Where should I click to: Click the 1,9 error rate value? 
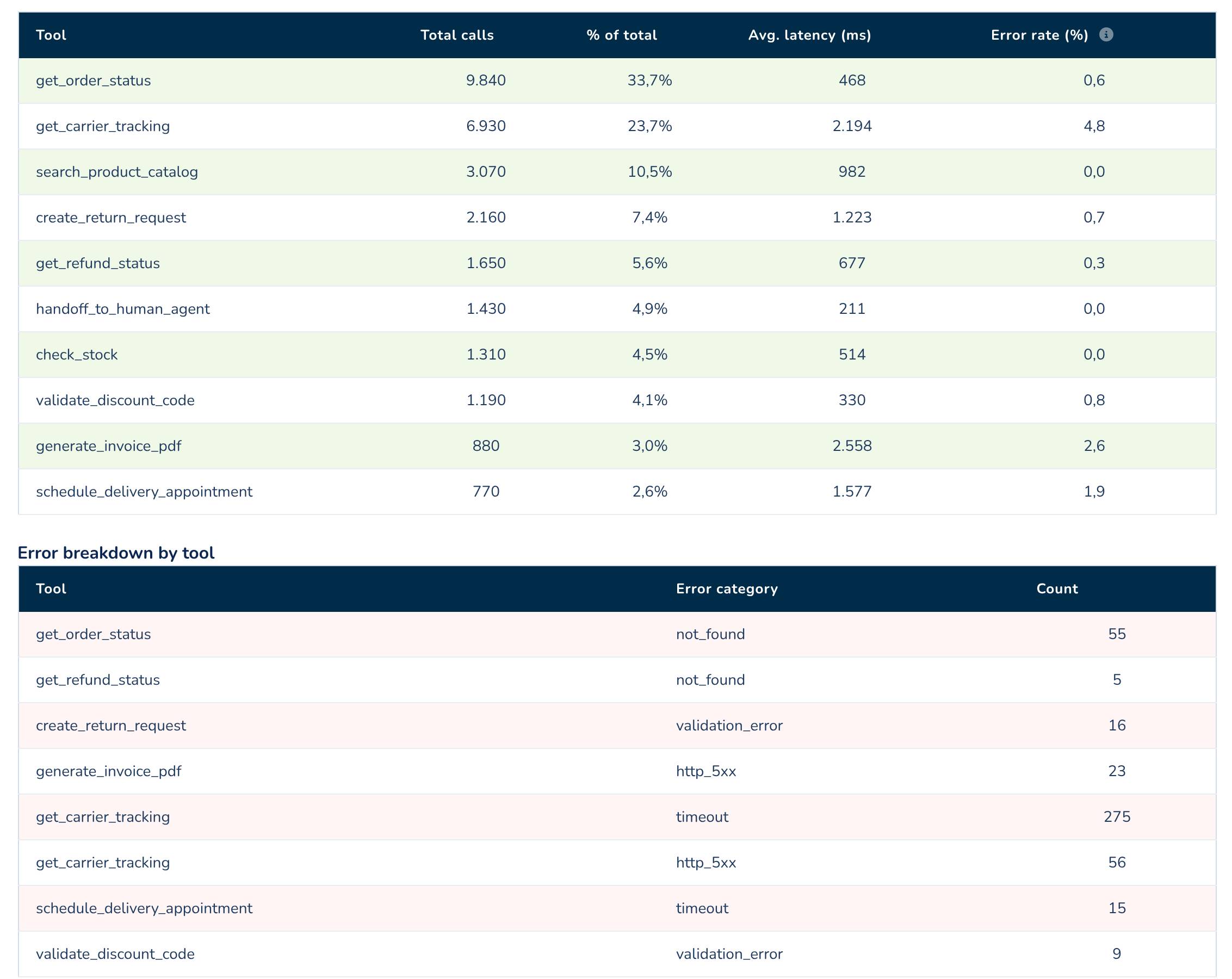(1094, 492)
